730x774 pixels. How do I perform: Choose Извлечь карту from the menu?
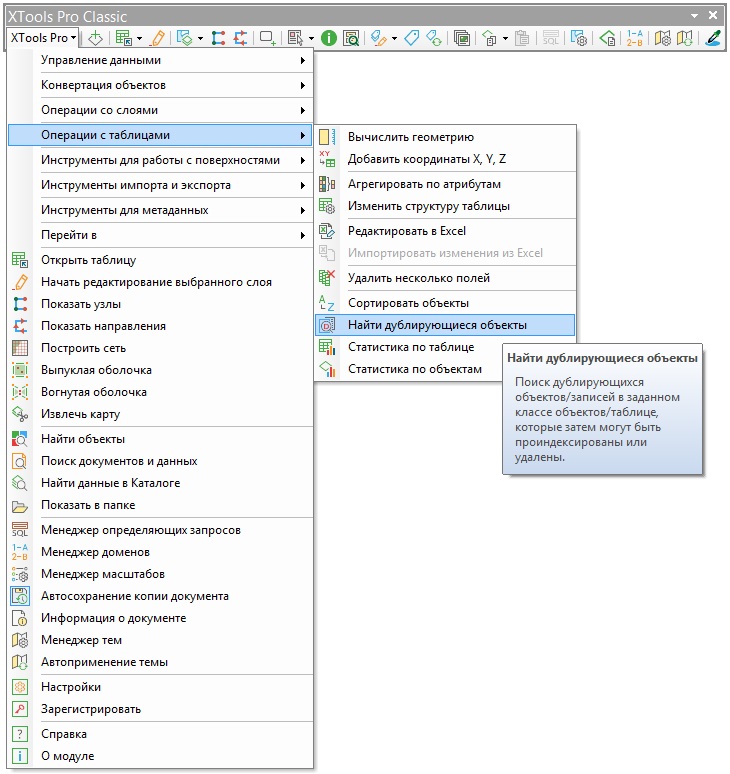160,414
